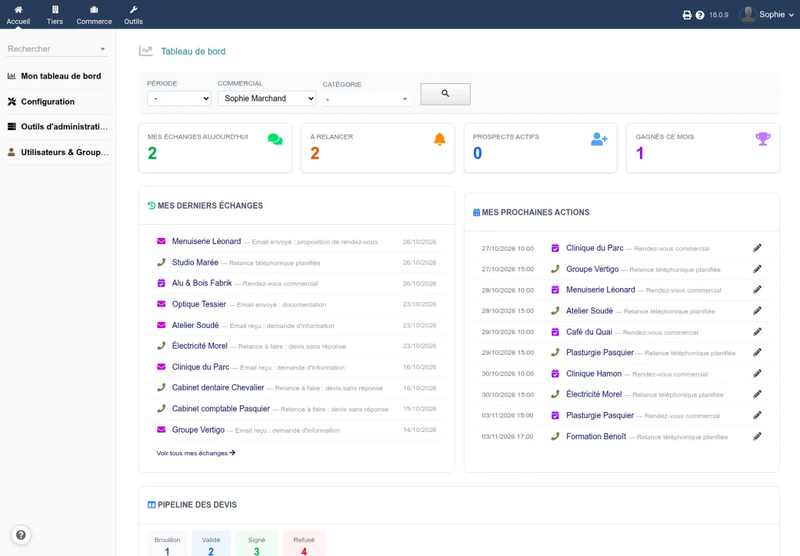Viewport: 800px width, 556px height.
Task: Click the magnifier search button
Action: (445, 94)
